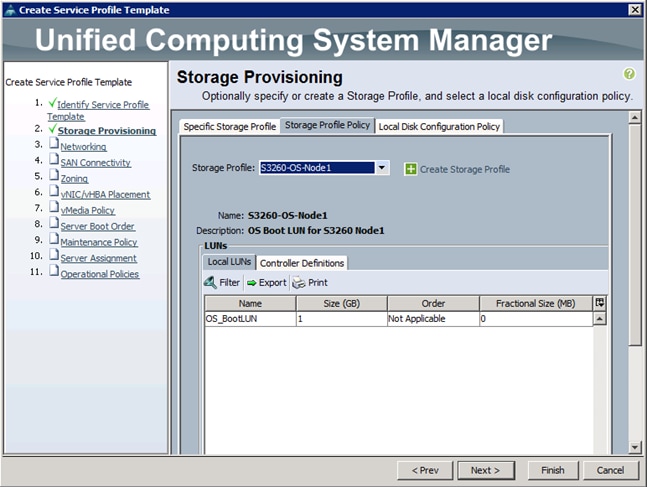Image resolution: width=647 pixels, height=487 pixels.
Task: Open the help question mark icon
Action: click(629, 74)
